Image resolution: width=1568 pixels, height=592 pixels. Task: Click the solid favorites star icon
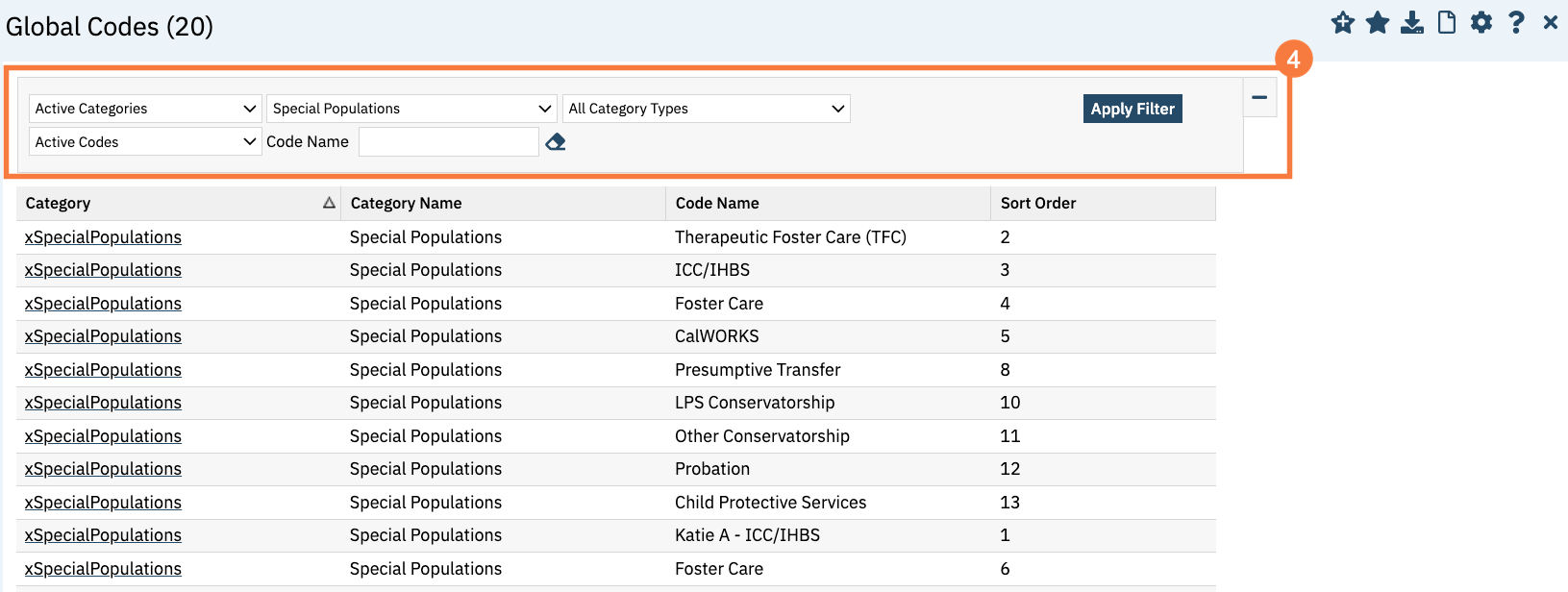[x=1377, y=23]
